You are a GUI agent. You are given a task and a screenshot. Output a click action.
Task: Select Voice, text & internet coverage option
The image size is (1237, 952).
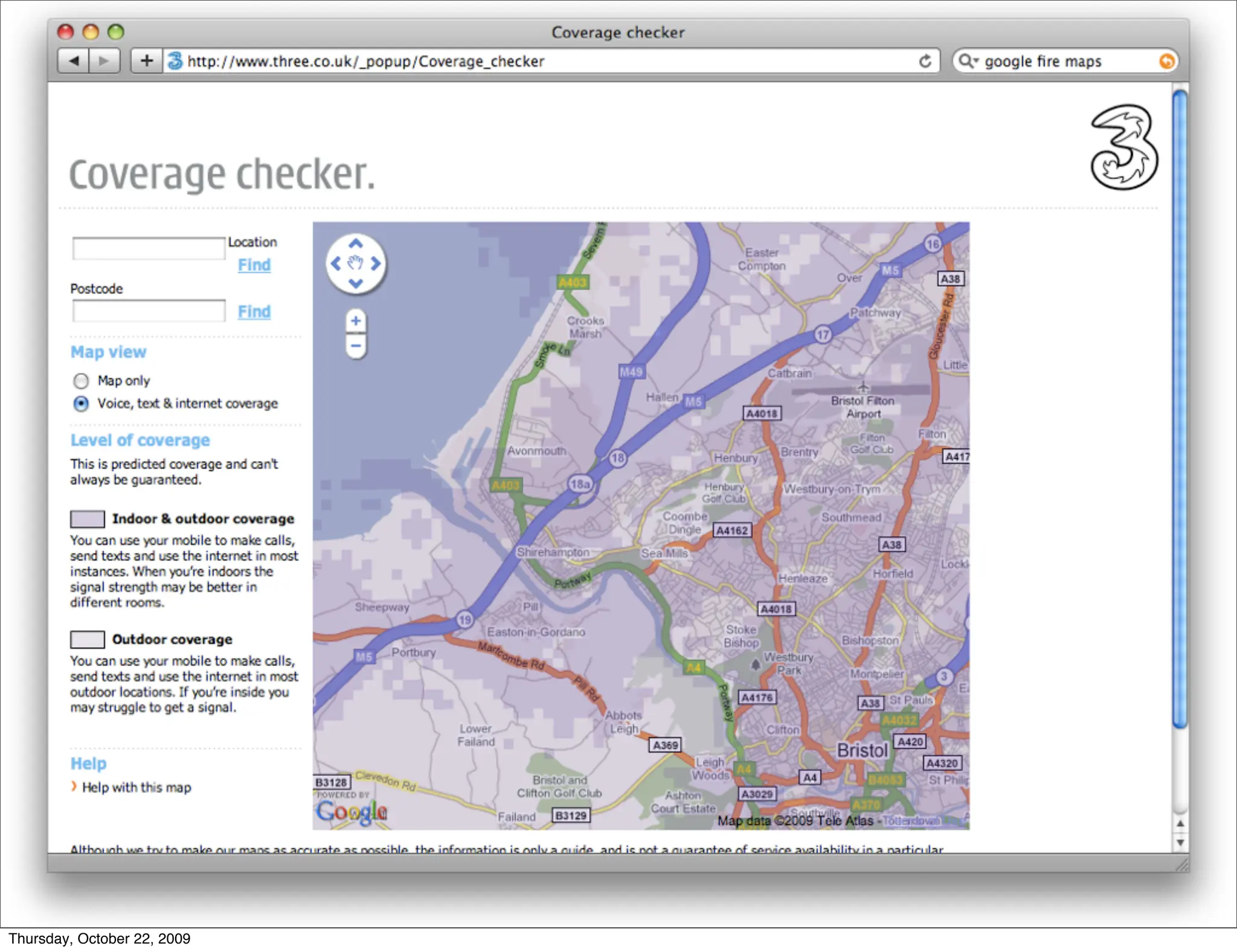pos(81,404)
